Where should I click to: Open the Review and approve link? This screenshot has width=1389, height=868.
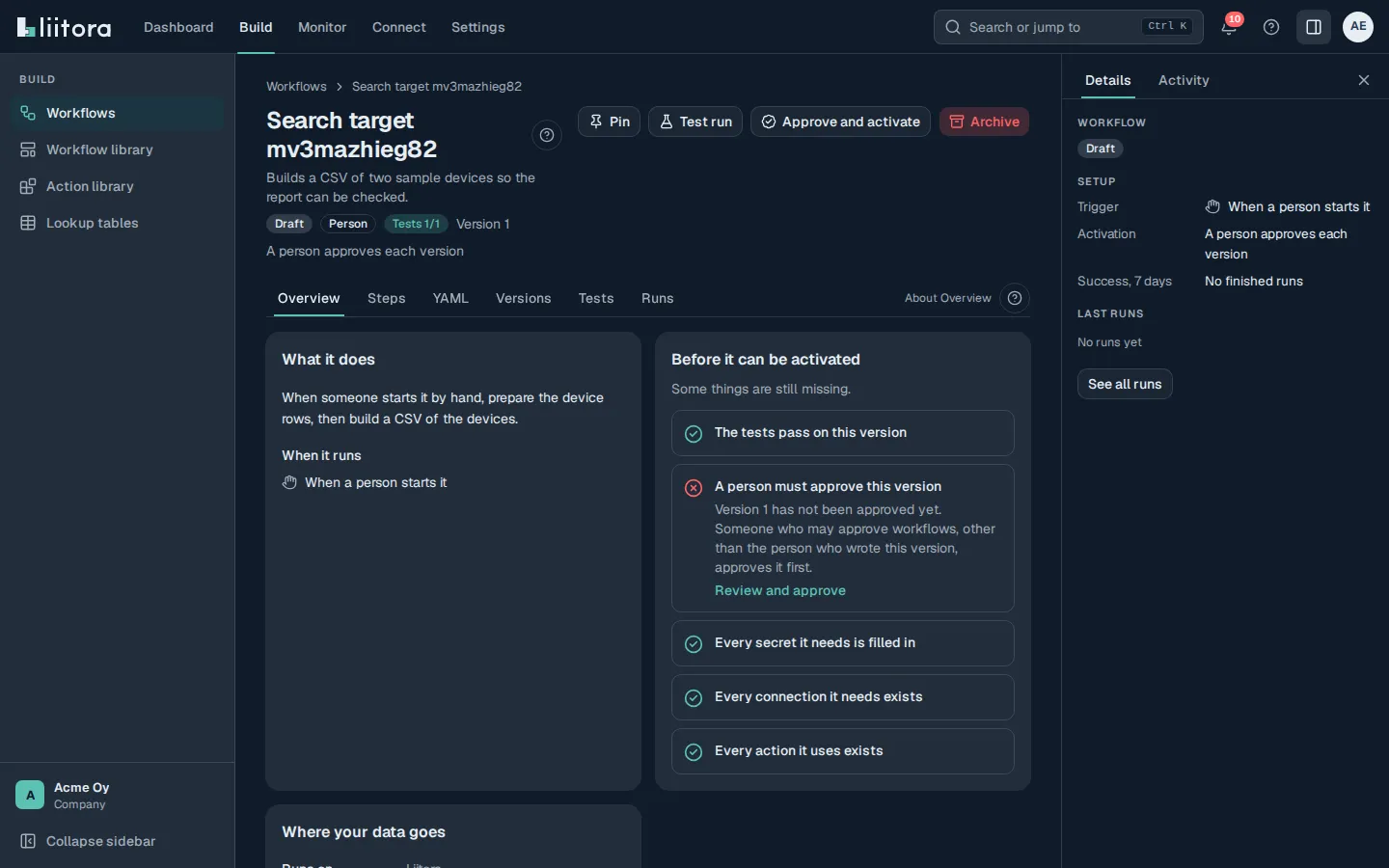(x=780, y=590)
